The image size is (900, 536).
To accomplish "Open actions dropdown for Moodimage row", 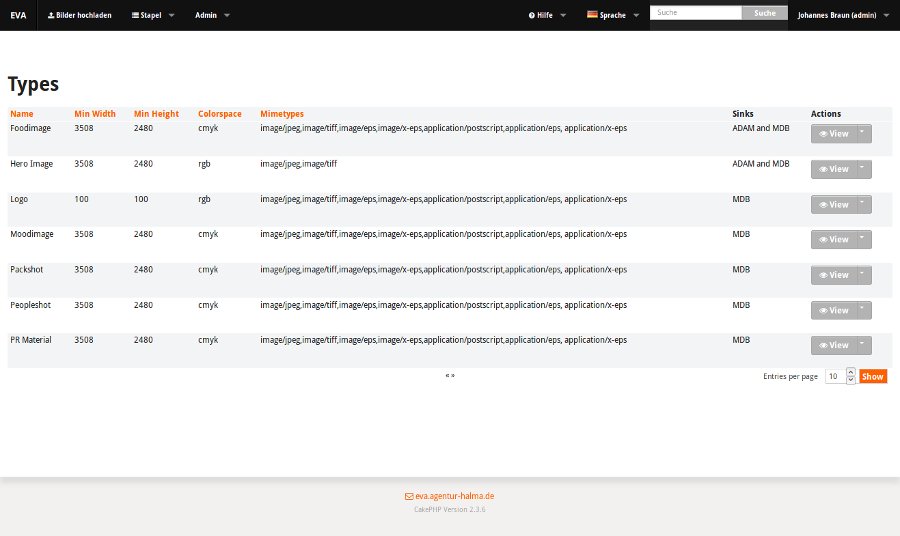I will [864, 239].
